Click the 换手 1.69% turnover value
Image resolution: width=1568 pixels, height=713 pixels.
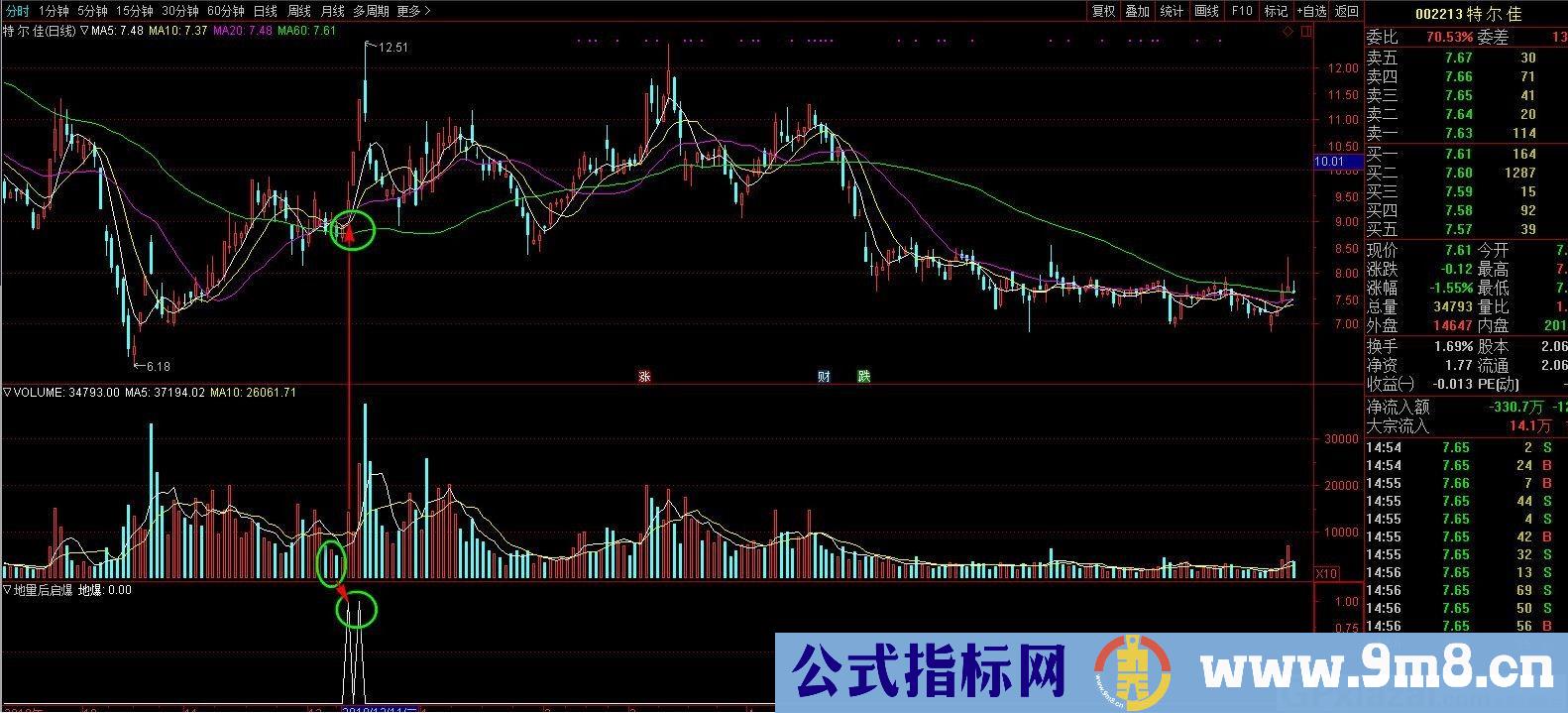(x=1453, y=346)
